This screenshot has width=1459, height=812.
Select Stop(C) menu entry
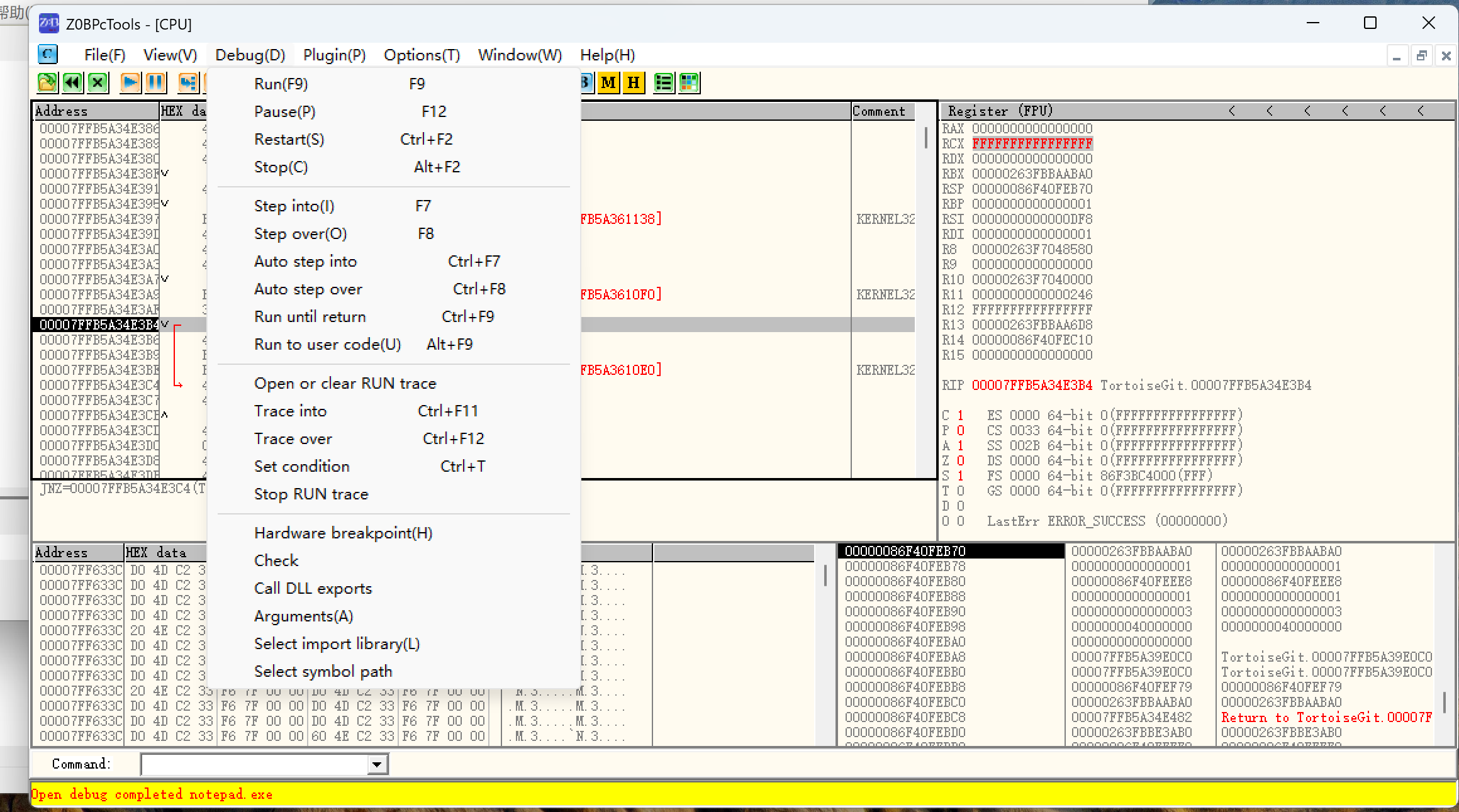coord(394,167)
